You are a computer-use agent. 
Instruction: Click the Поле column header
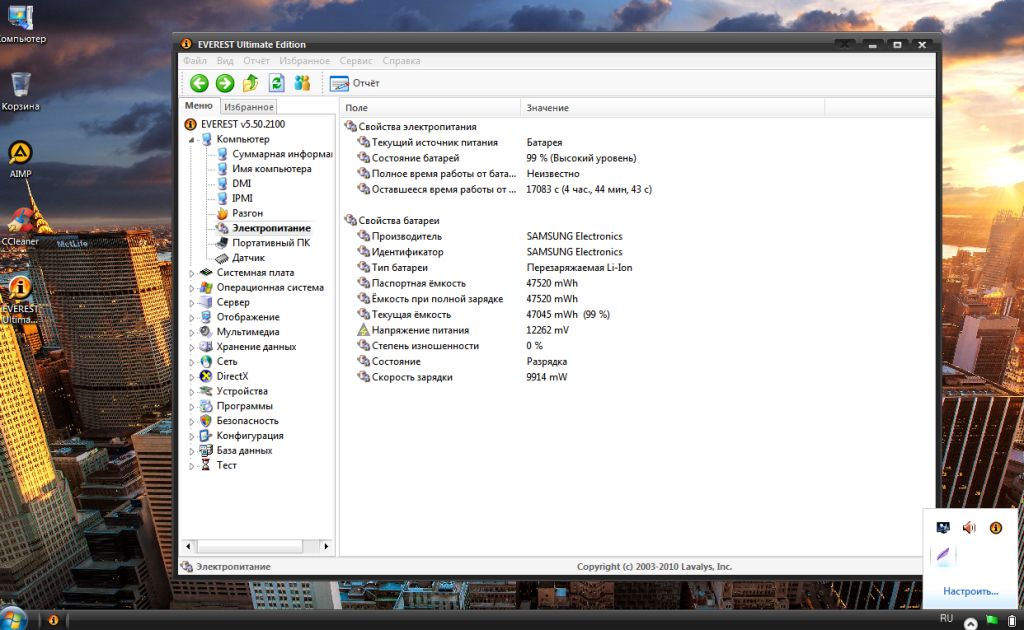[430, 108]
